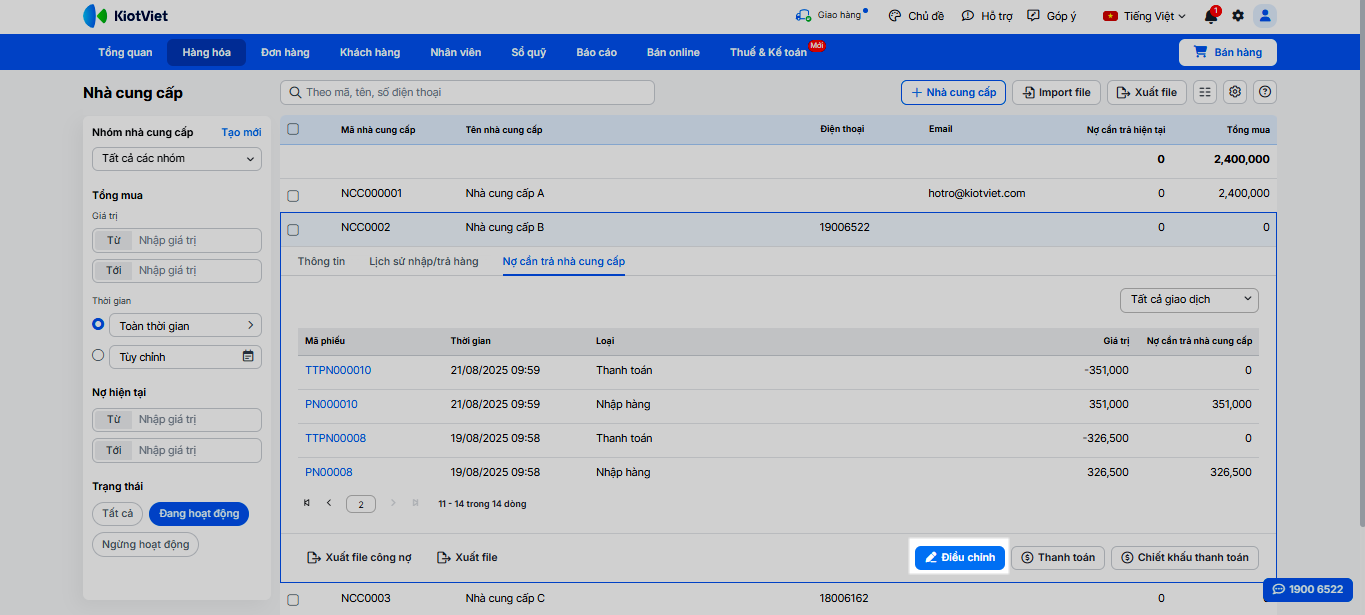Open the settings gear in top bar
The width and height of the screenshot is (1365, 615).
(x=1238, y=16)
